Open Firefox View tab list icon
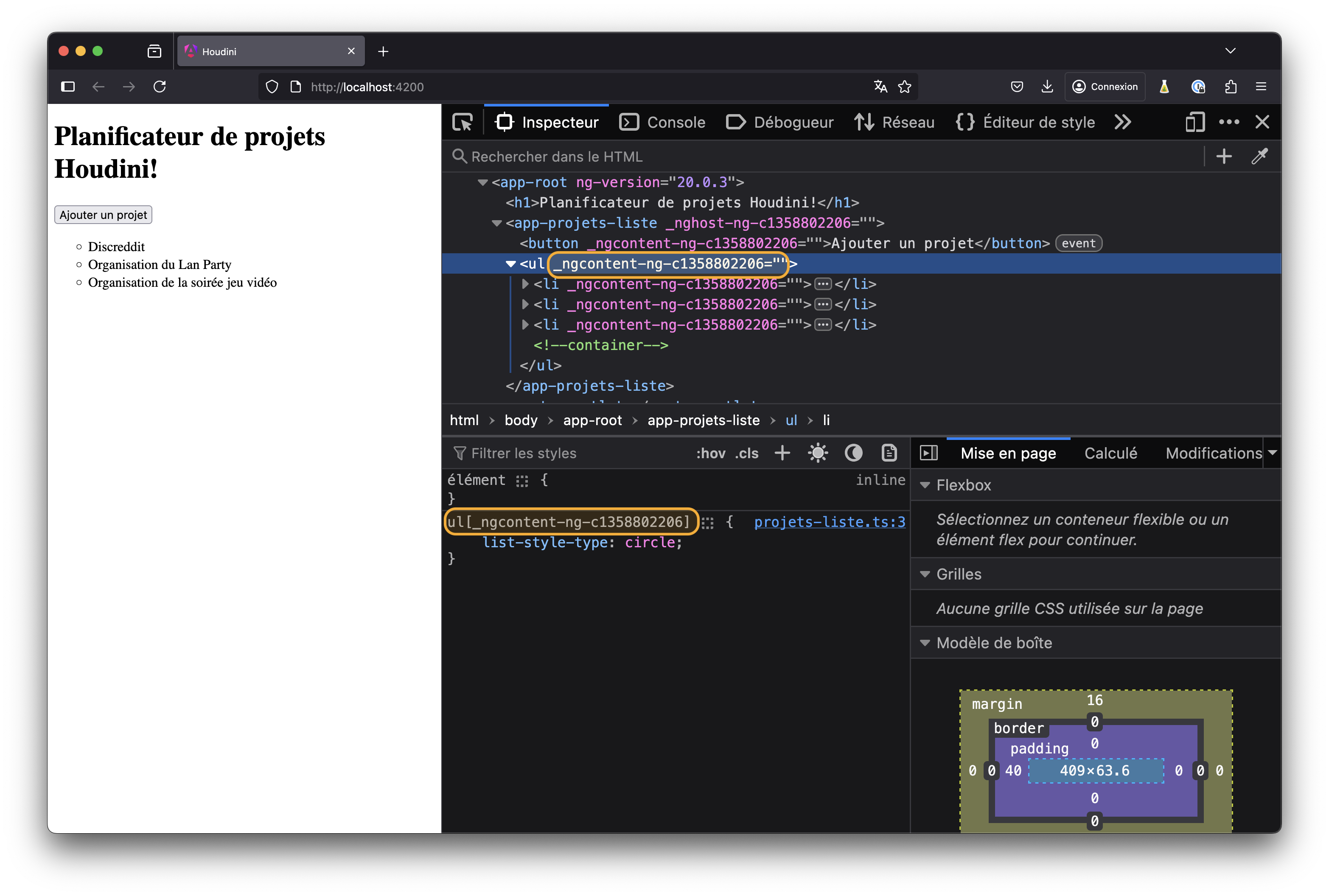The width and height of the screenshot is (1329, 896). tap(154, 51)
